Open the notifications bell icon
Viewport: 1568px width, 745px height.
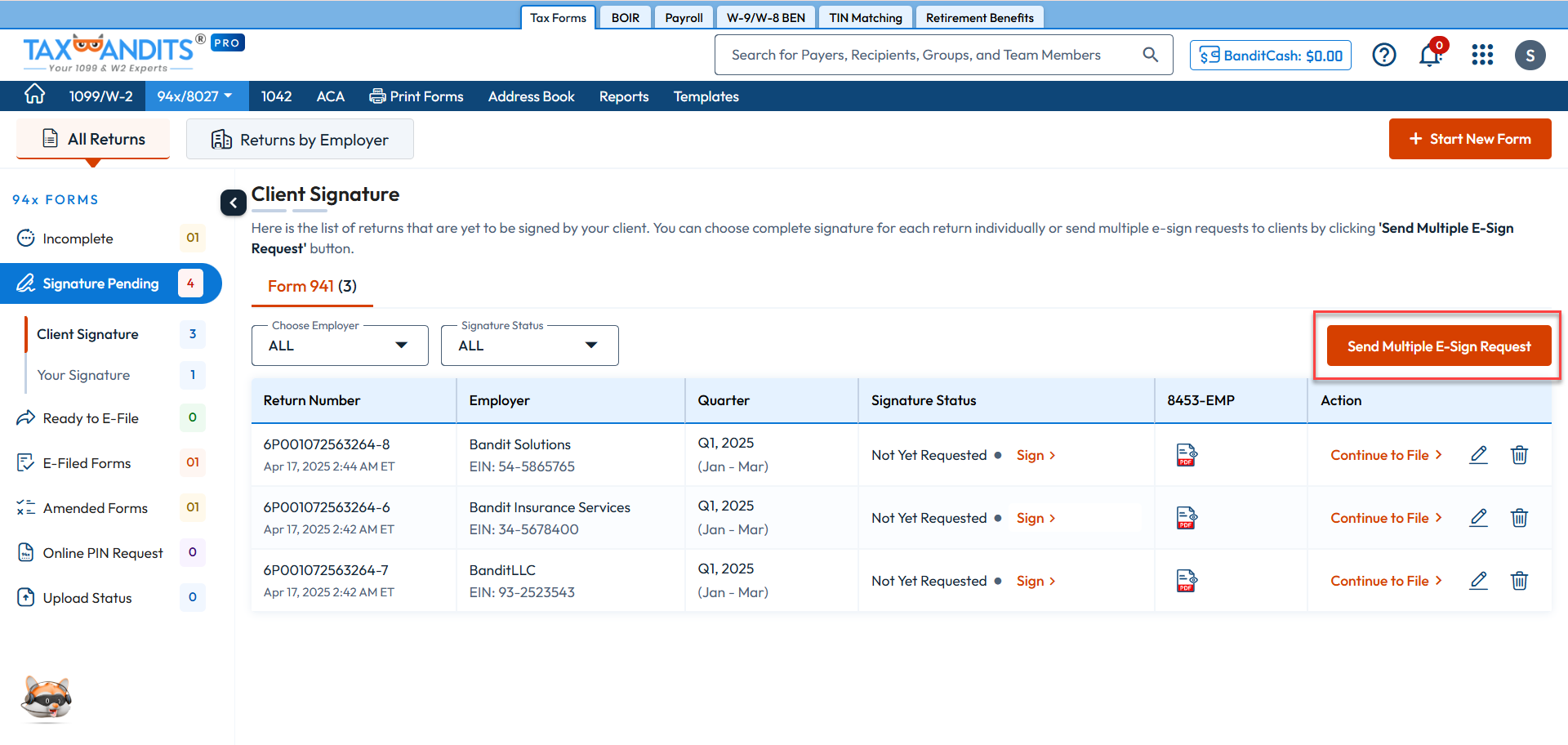[1430, 55]
